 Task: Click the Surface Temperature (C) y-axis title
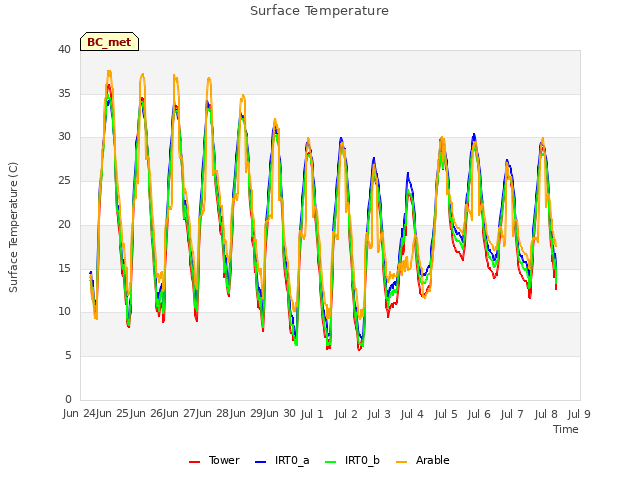tap(13, 227)
